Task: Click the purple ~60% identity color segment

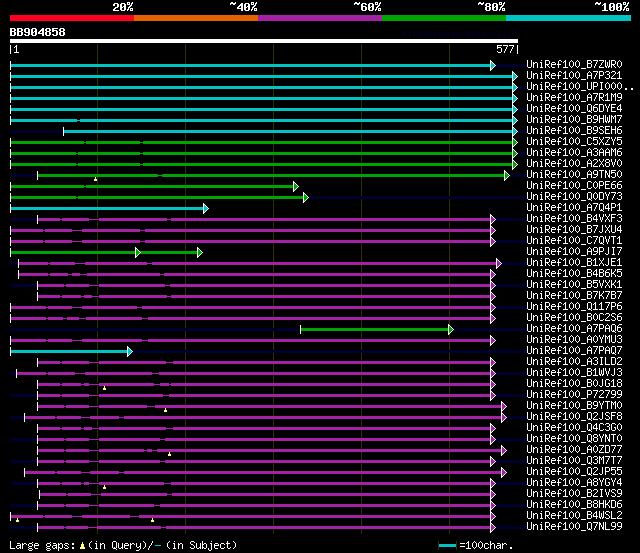Action: [x=320, y=18]
